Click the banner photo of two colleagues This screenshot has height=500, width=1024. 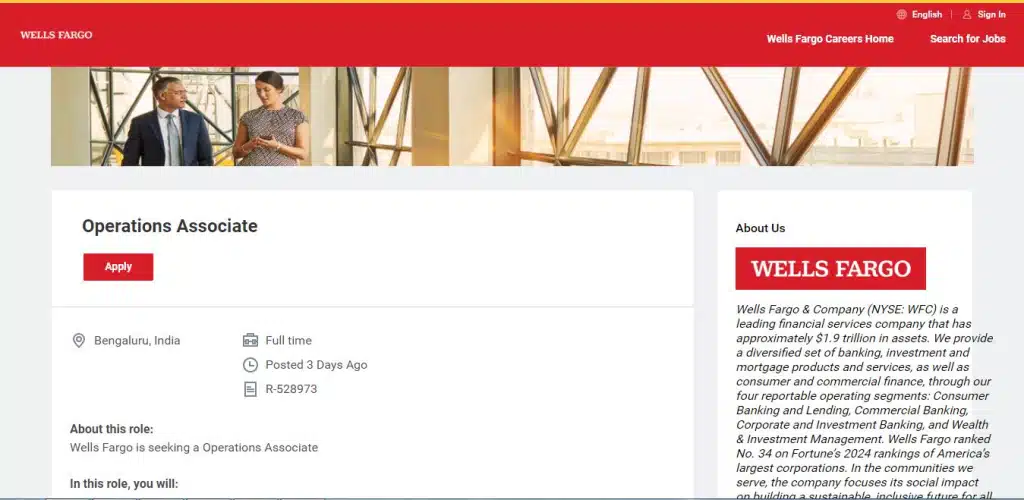(x=513, y=116)
